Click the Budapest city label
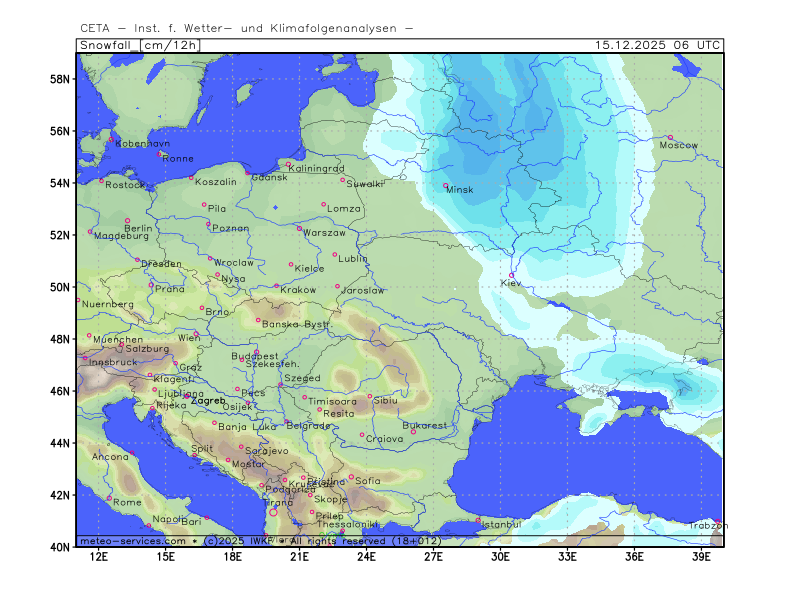 (x=254, y=356)
